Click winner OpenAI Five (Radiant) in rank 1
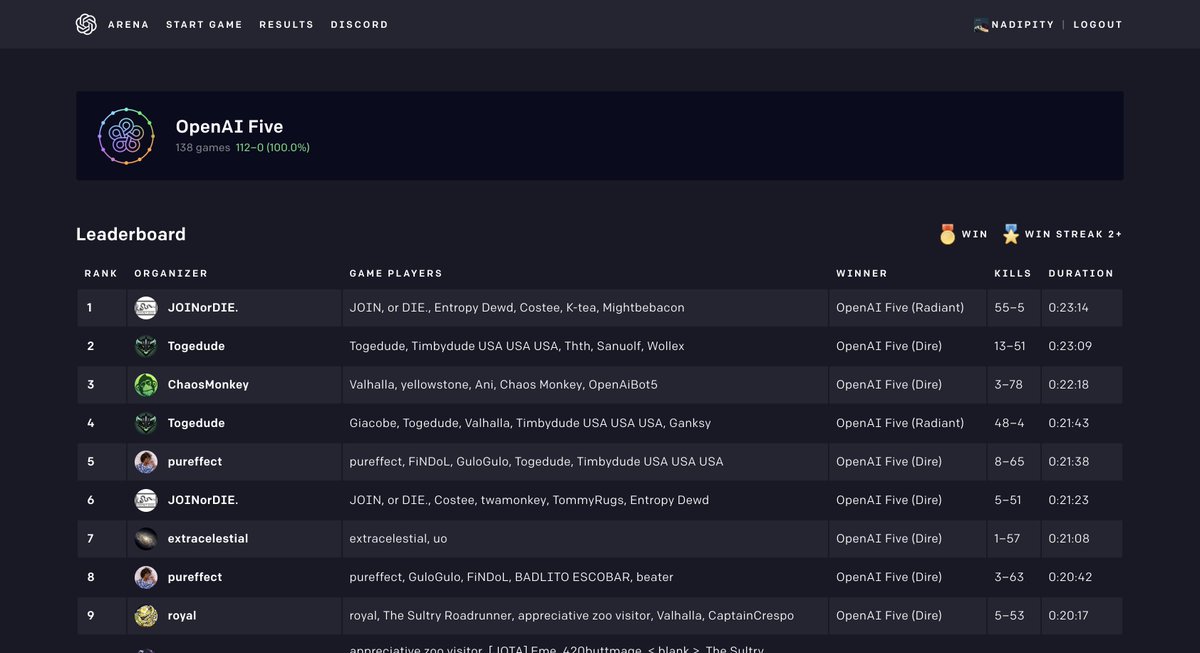The width and height of the screenshot is (1200, 653). tap(900, 308)
